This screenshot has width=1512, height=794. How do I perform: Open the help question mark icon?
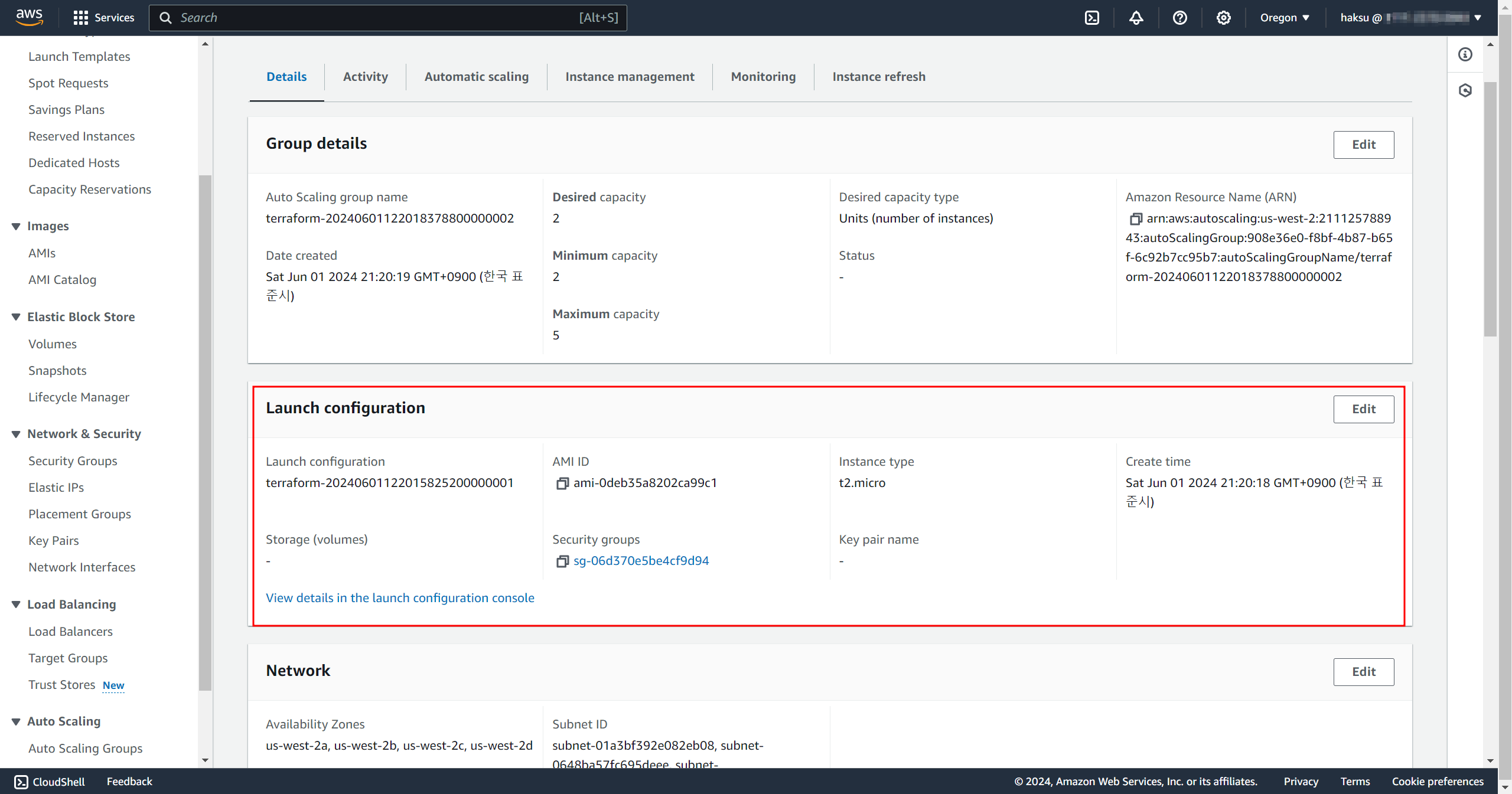[x=1179, y=18]
